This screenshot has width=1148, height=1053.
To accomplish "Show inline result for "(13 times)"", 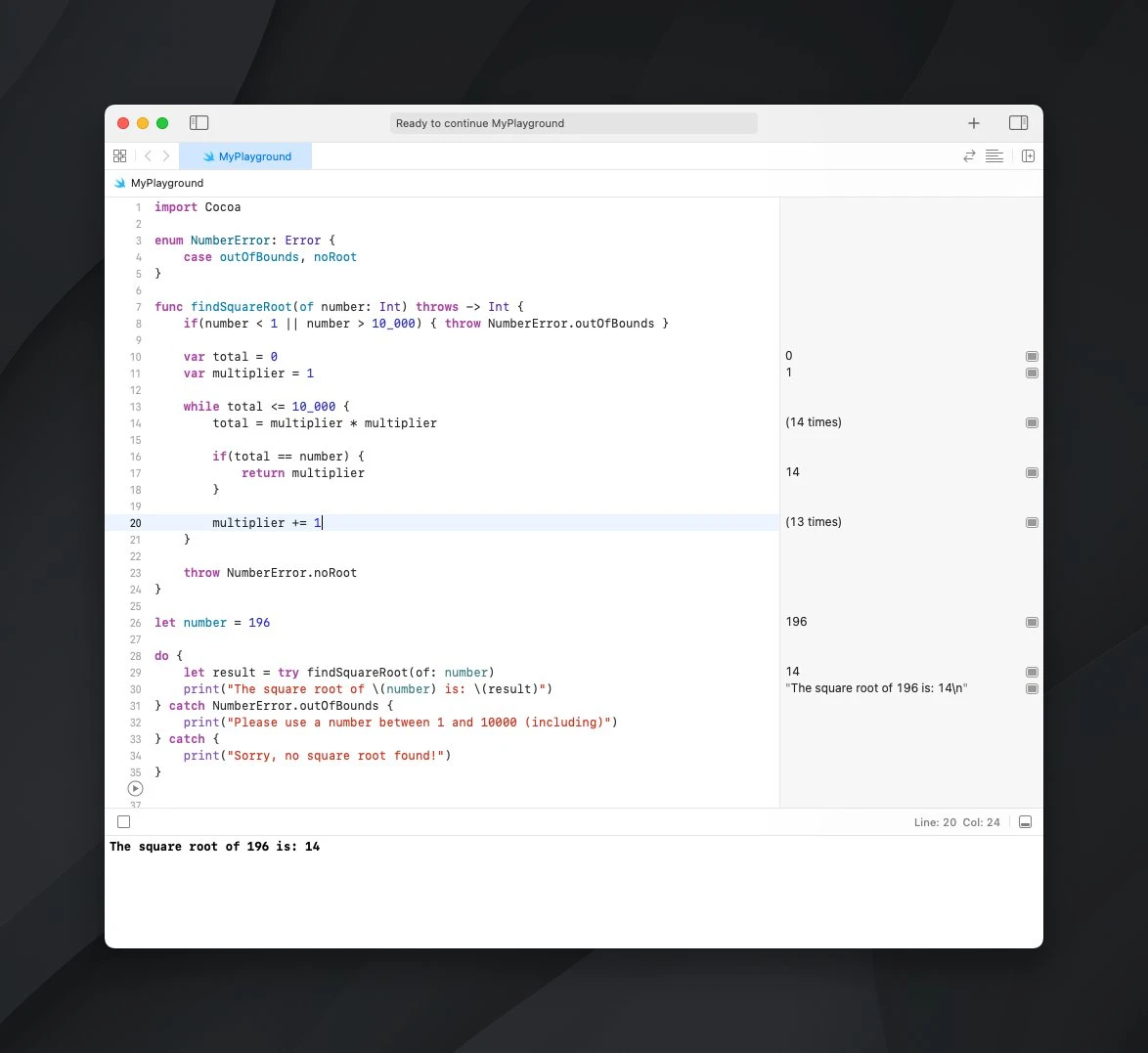I will click(x=1032, y=523).
